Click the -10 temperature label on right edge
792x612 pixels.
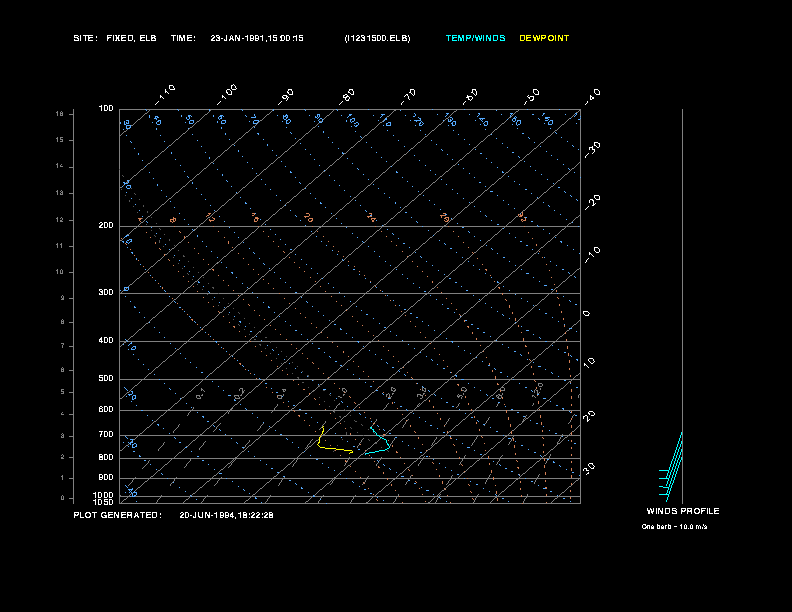tap(592, 255)
